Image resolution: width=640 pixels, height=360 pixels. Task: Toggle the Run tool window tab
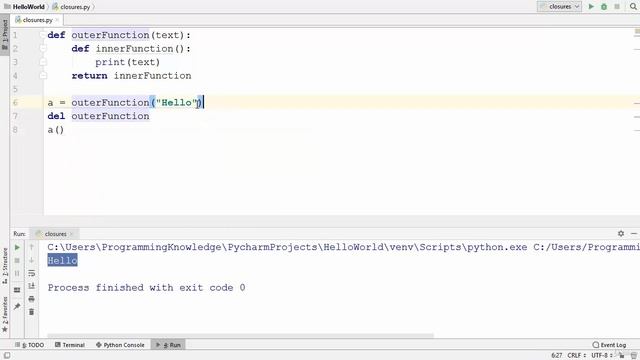coord(168,345)
